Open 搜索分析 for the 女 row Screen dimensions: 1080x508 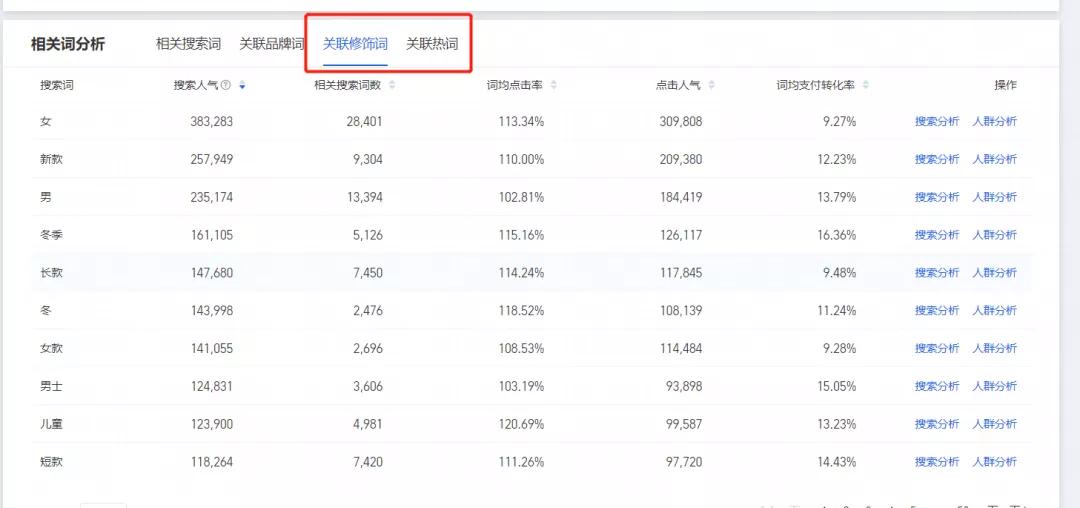coord(937,122)
